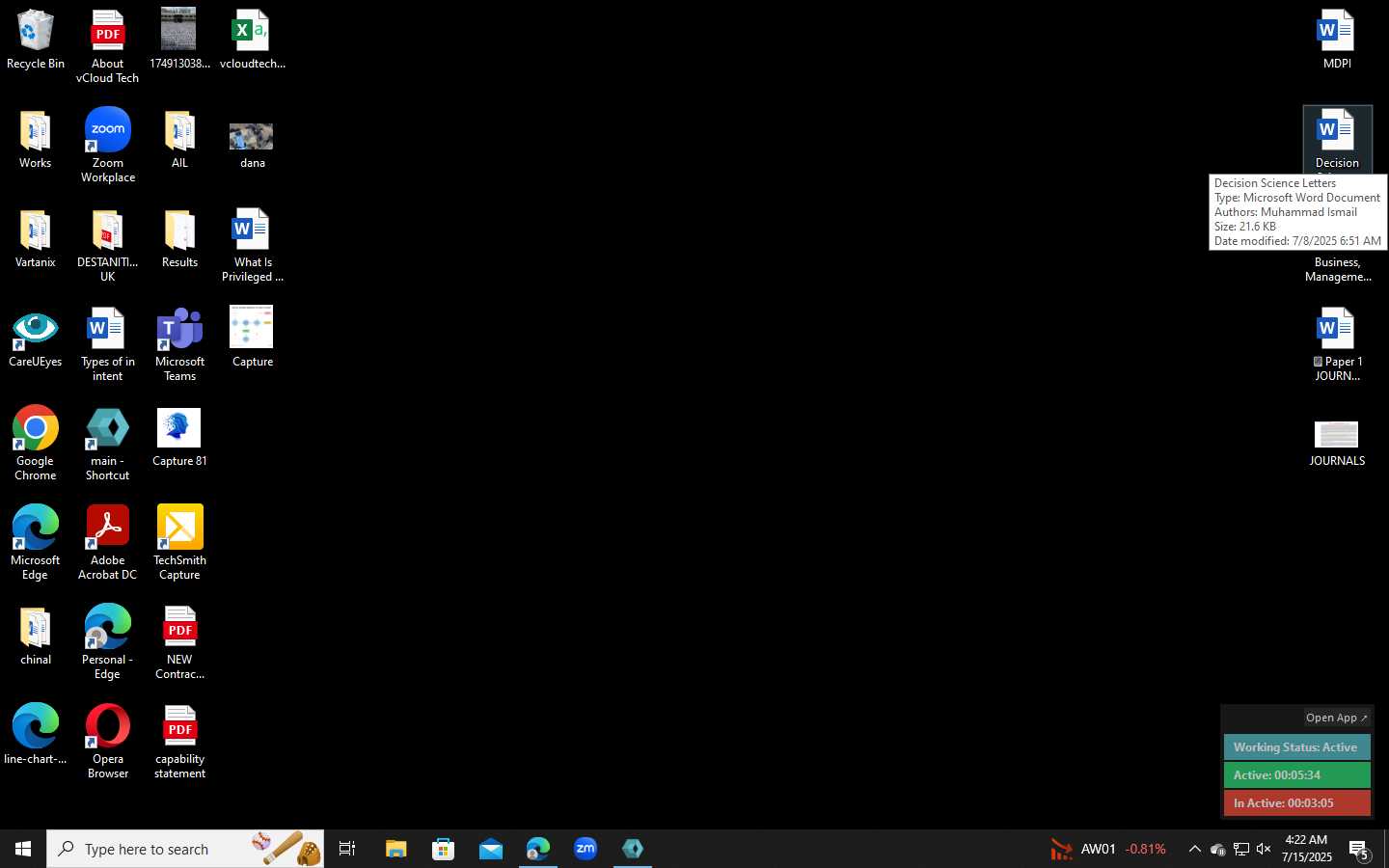Open the notifications center
Viewport: 1389px width, 868px height.
click(1360, 850)
